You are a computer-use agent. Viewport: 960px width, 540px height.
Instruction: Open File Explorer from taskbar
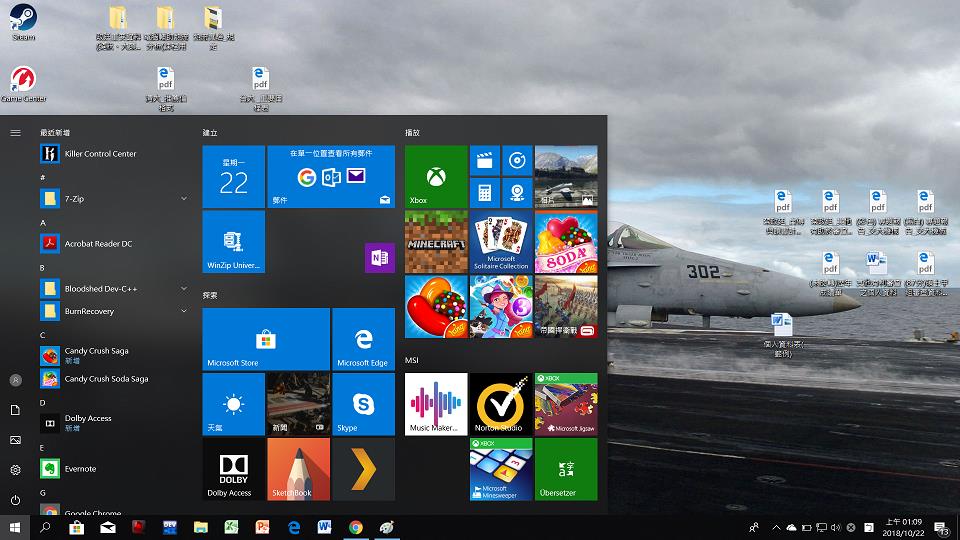click(200, 527)
